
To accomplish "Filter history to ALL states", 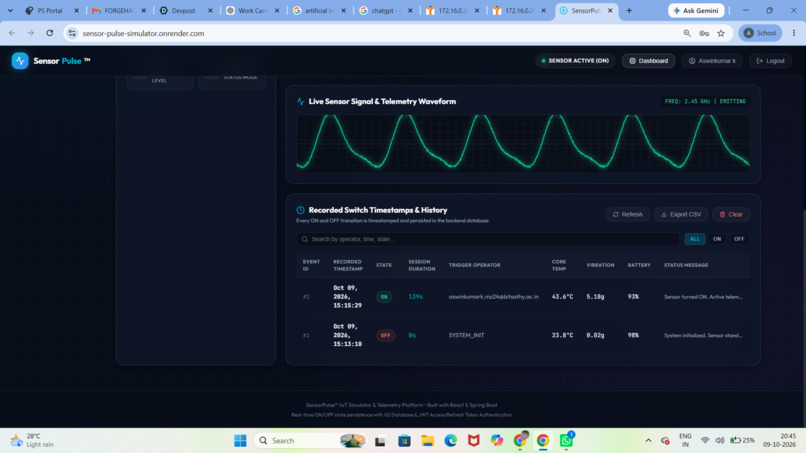I will pyautogui.click(x=694, y=239).
